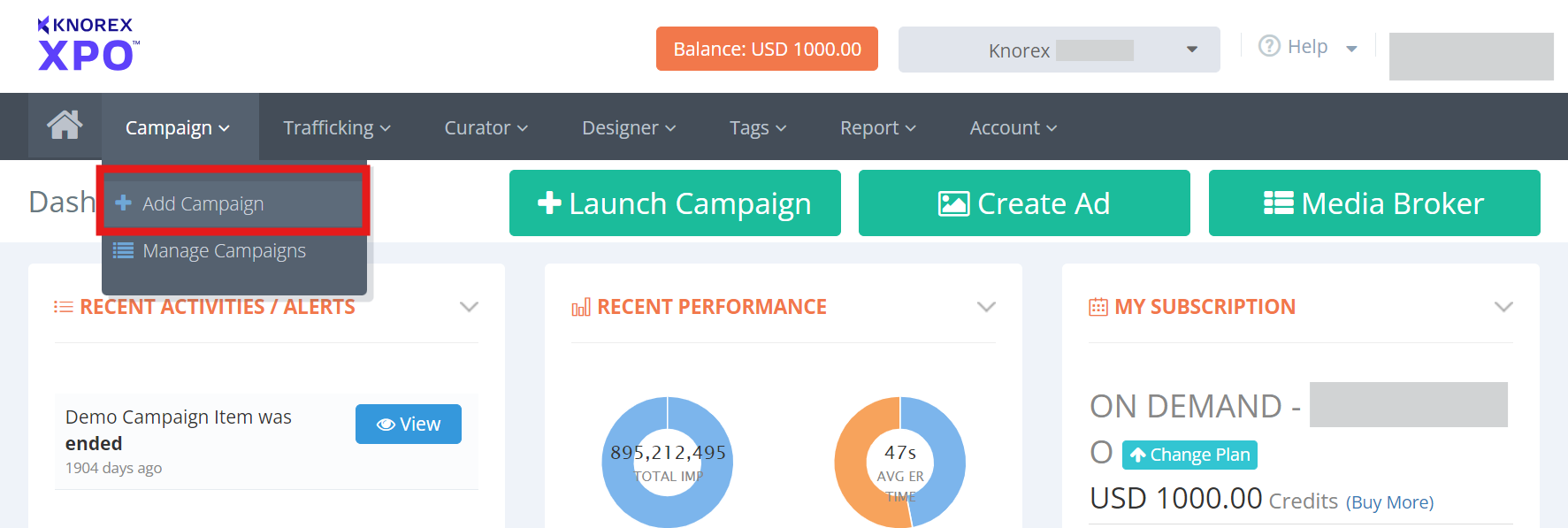Image resolution: width=1568 pixels, height=528 pixels.
Task: Click the My Subscription calendar icon
Action: (x=1098, y=308)
